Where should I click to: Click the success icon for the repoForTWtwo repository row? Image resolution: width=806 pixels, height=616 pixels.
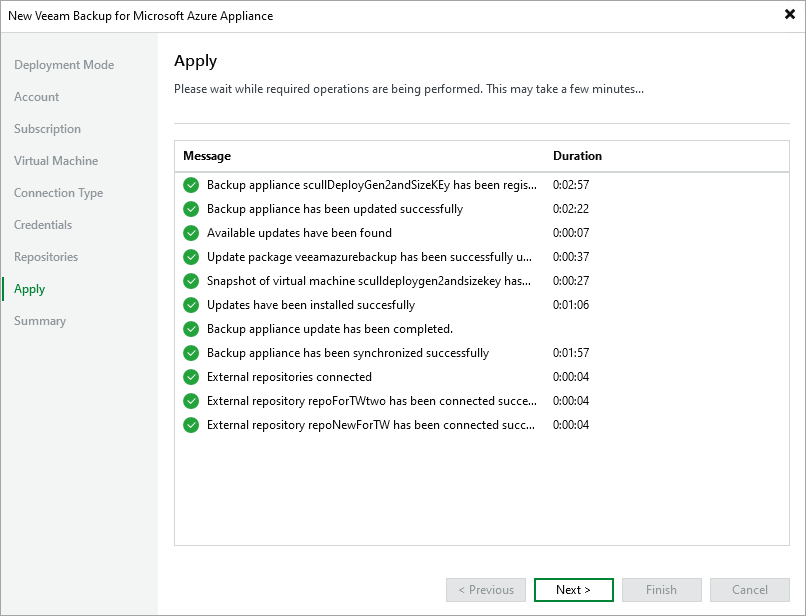(x=191, y=401)
